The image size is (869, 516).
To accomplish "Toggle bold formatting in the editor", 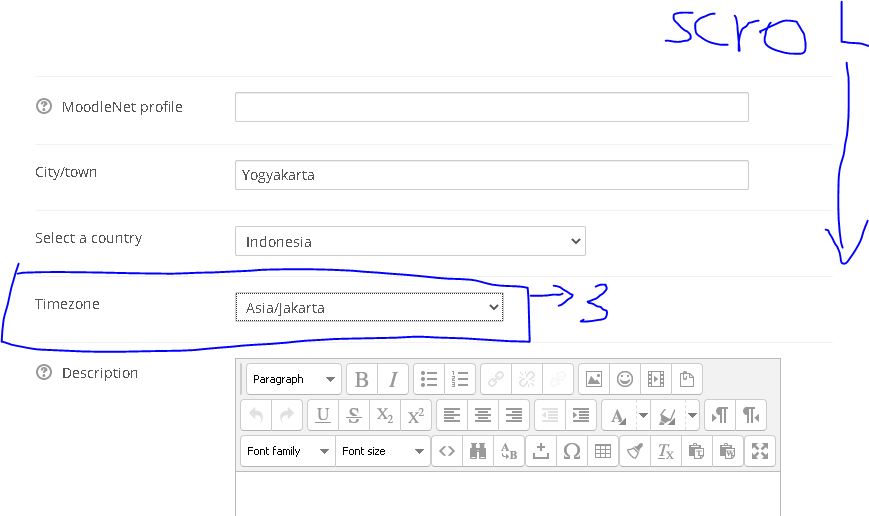I will [362, 379].
